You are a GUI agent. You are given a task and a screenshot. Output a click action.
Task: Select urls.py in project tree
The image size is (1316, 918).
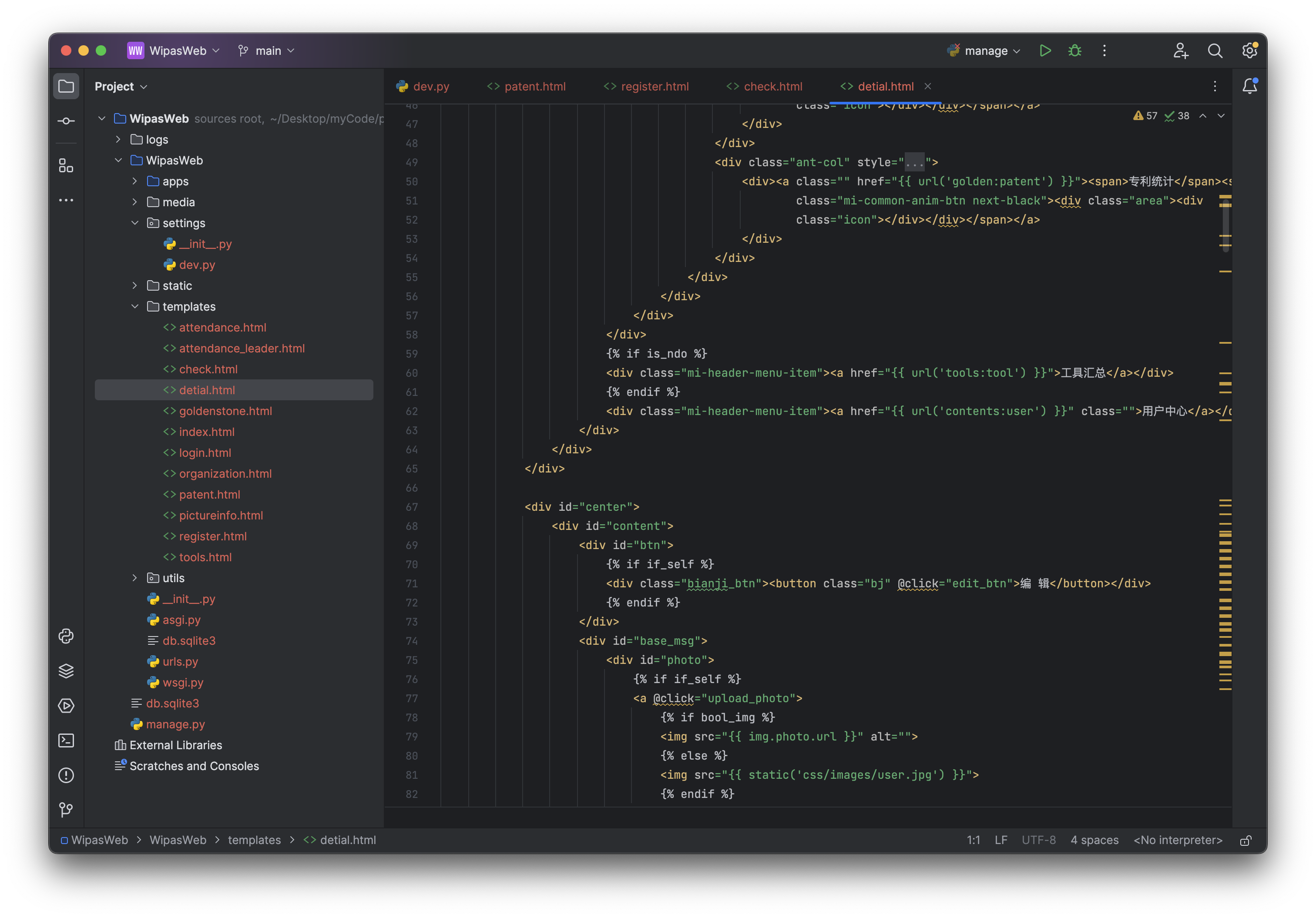173,661
